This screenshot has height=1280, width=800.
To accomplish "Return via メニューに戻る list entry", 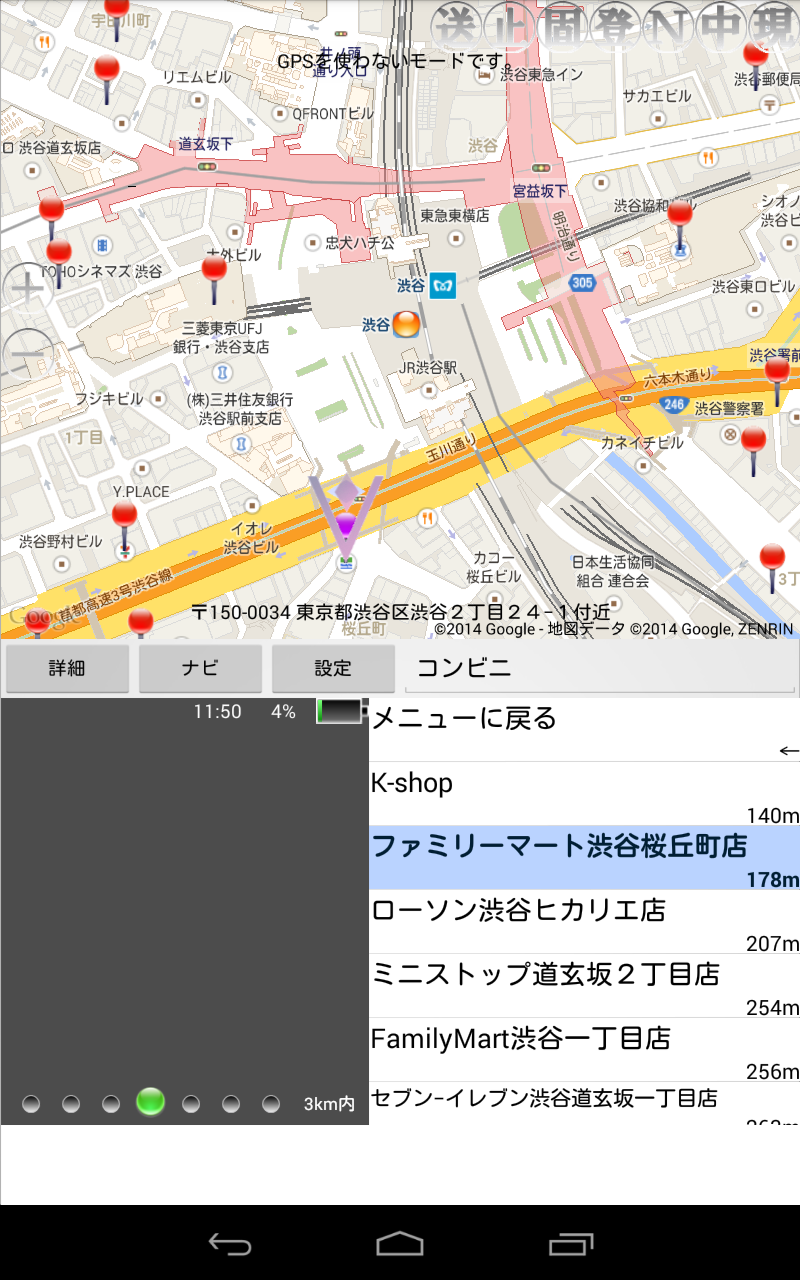I will 584,730.
